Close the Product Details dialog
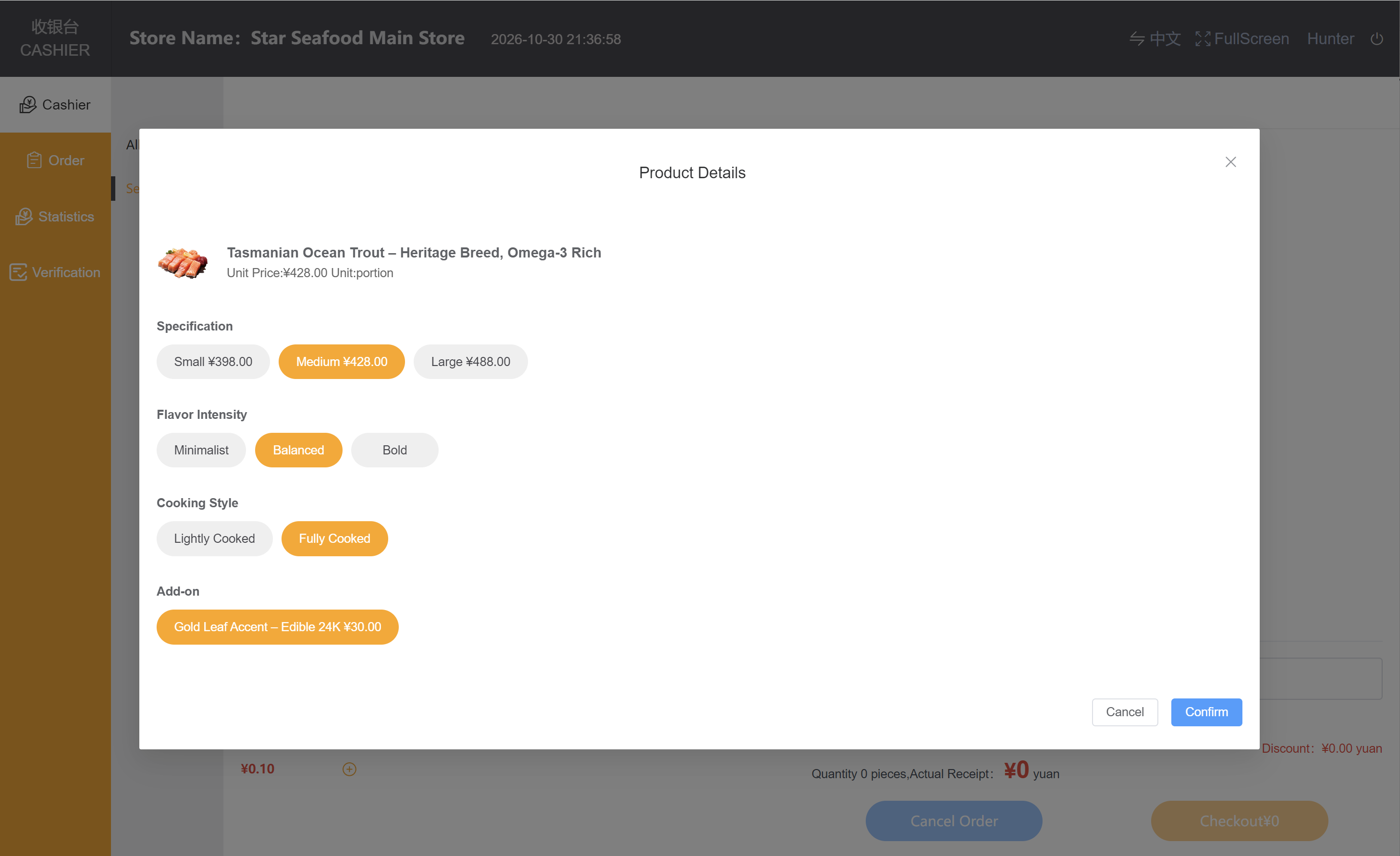1400x856 pixels. pyautogui.click(x=1230, y=162)
